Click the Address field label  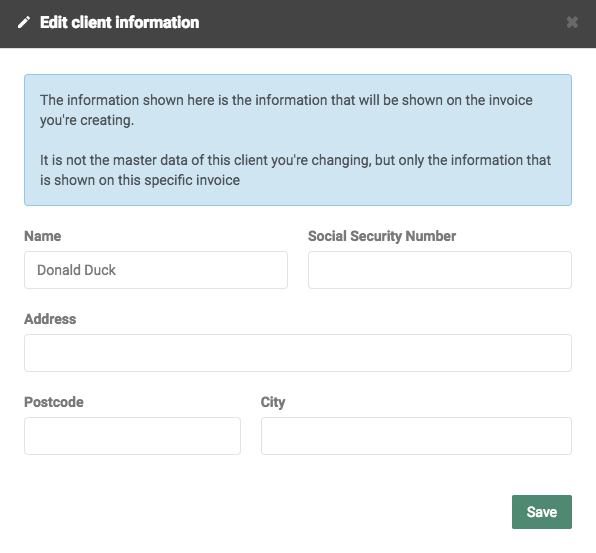point(50,319)
